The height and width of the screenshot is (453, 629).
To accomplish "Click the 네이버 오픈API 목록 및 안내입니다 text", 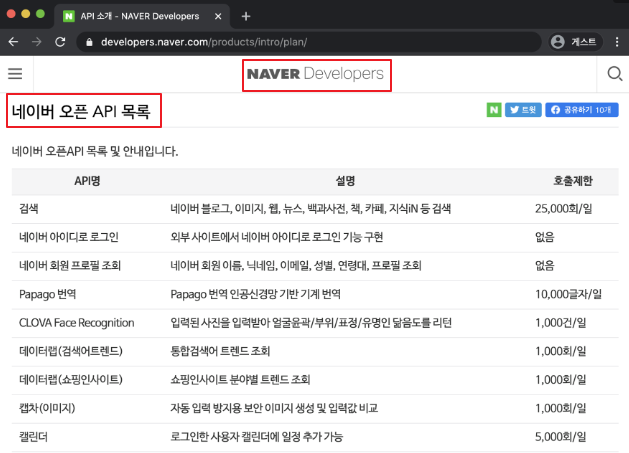I will [x=95, y=151].
